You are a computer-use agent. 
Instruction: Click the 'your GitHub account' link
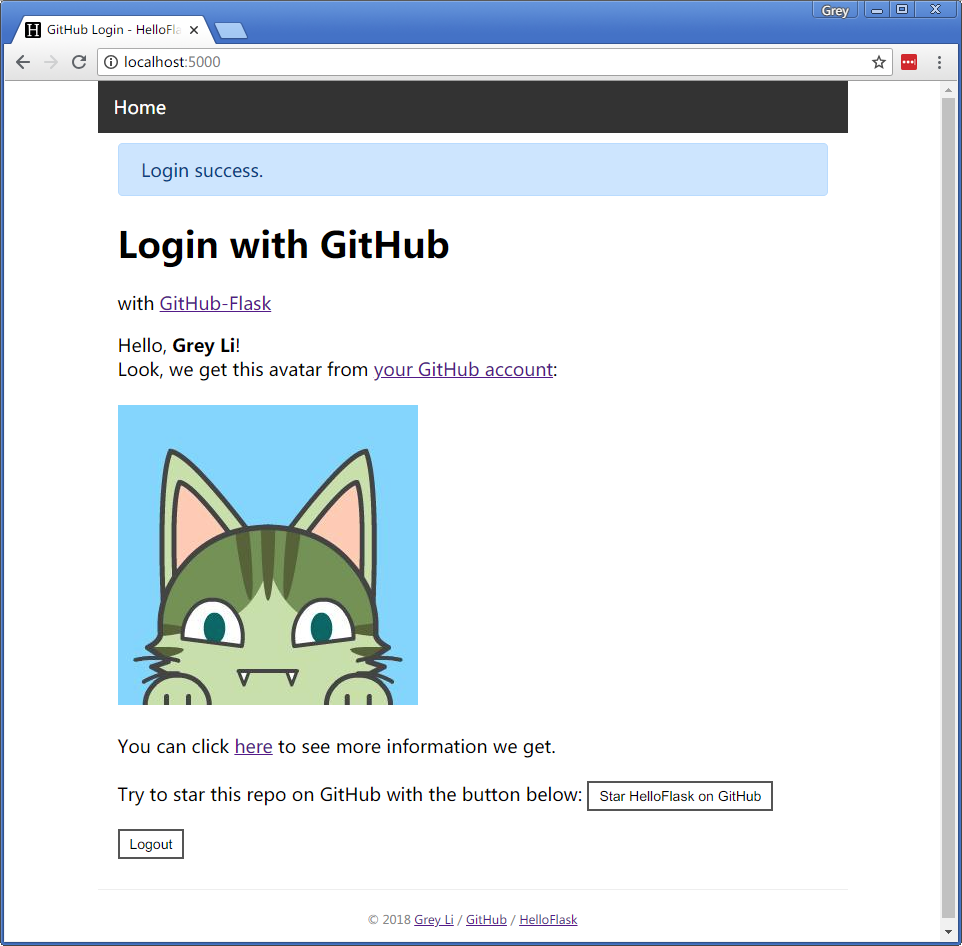click(x=463, y=369)
